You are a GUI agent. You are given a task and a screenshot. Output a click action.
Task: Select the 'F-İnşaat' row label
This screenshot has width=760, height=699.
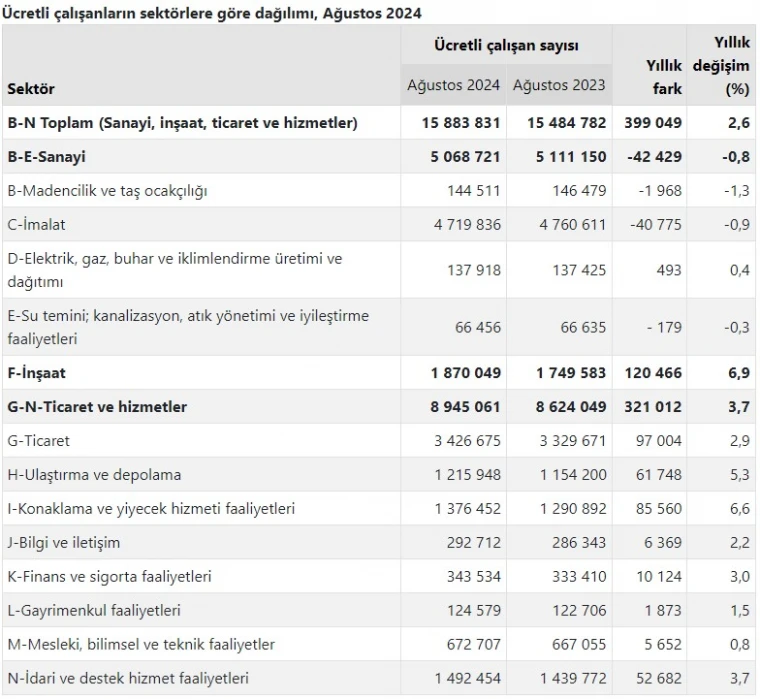[x=36, y=373]
